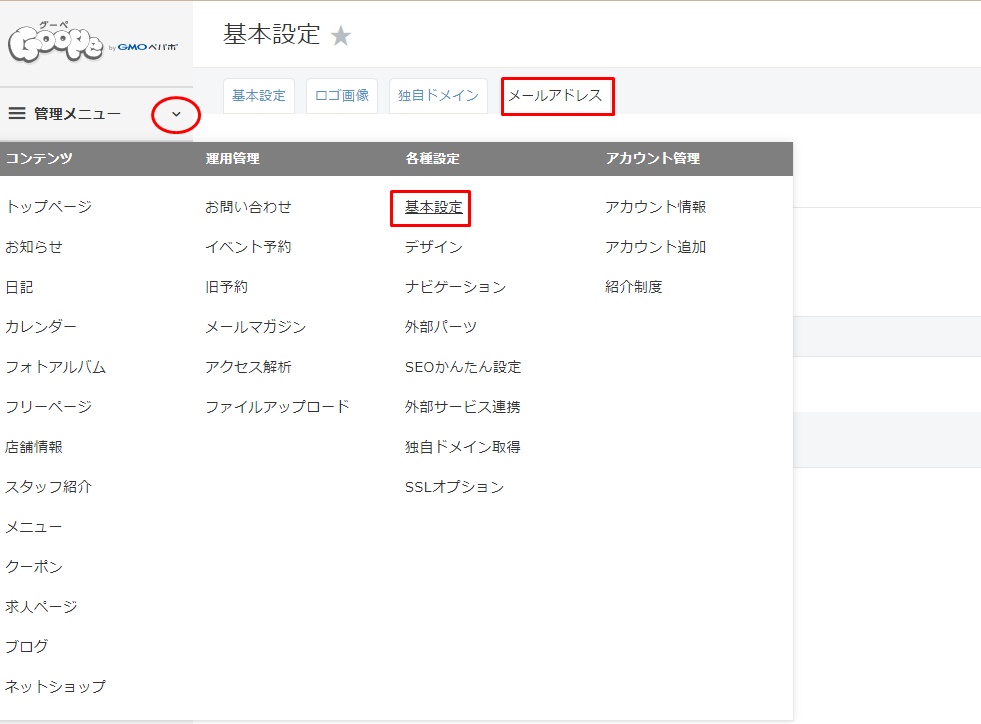Open the 基本設定 tab
Screen dimensions: 981x724
pos(258,96)
